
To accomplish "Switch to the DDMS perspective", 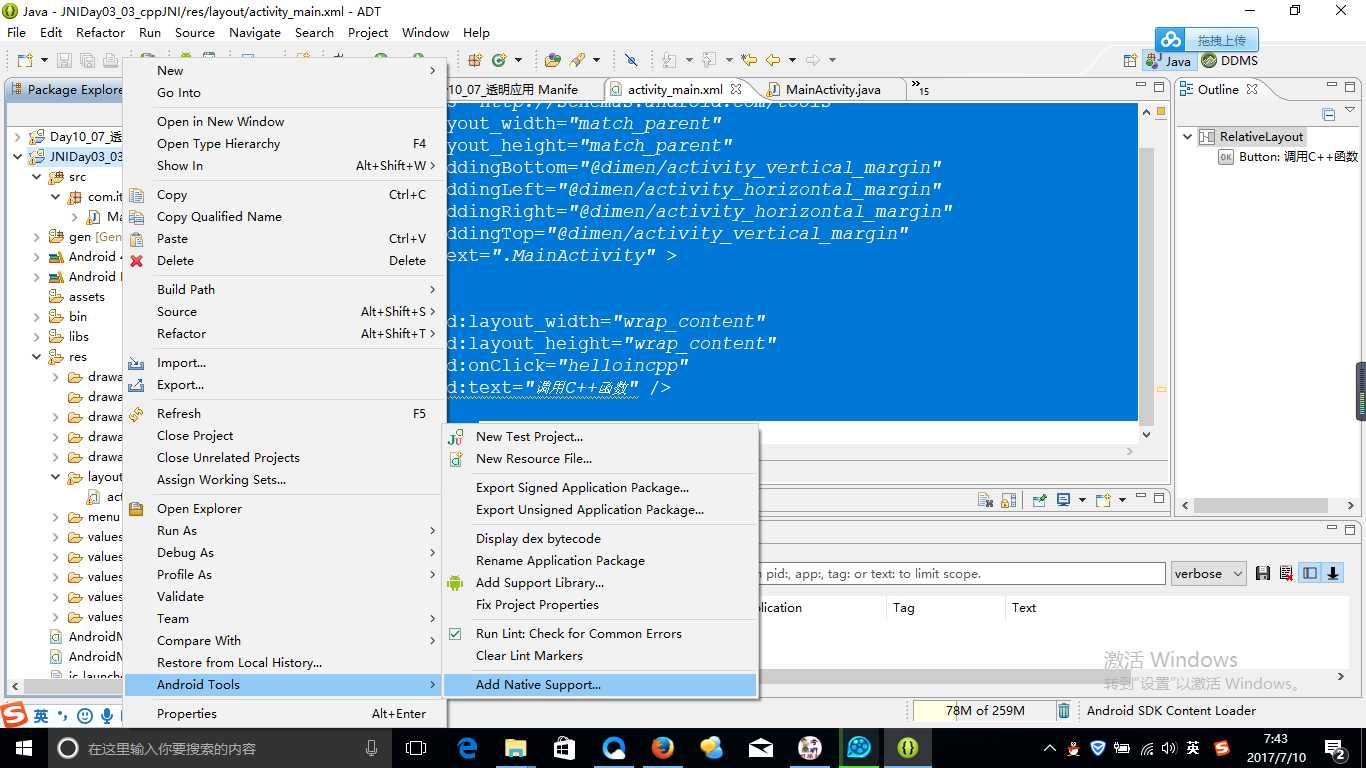I will pyautogui.click(x=1229, y=61).
